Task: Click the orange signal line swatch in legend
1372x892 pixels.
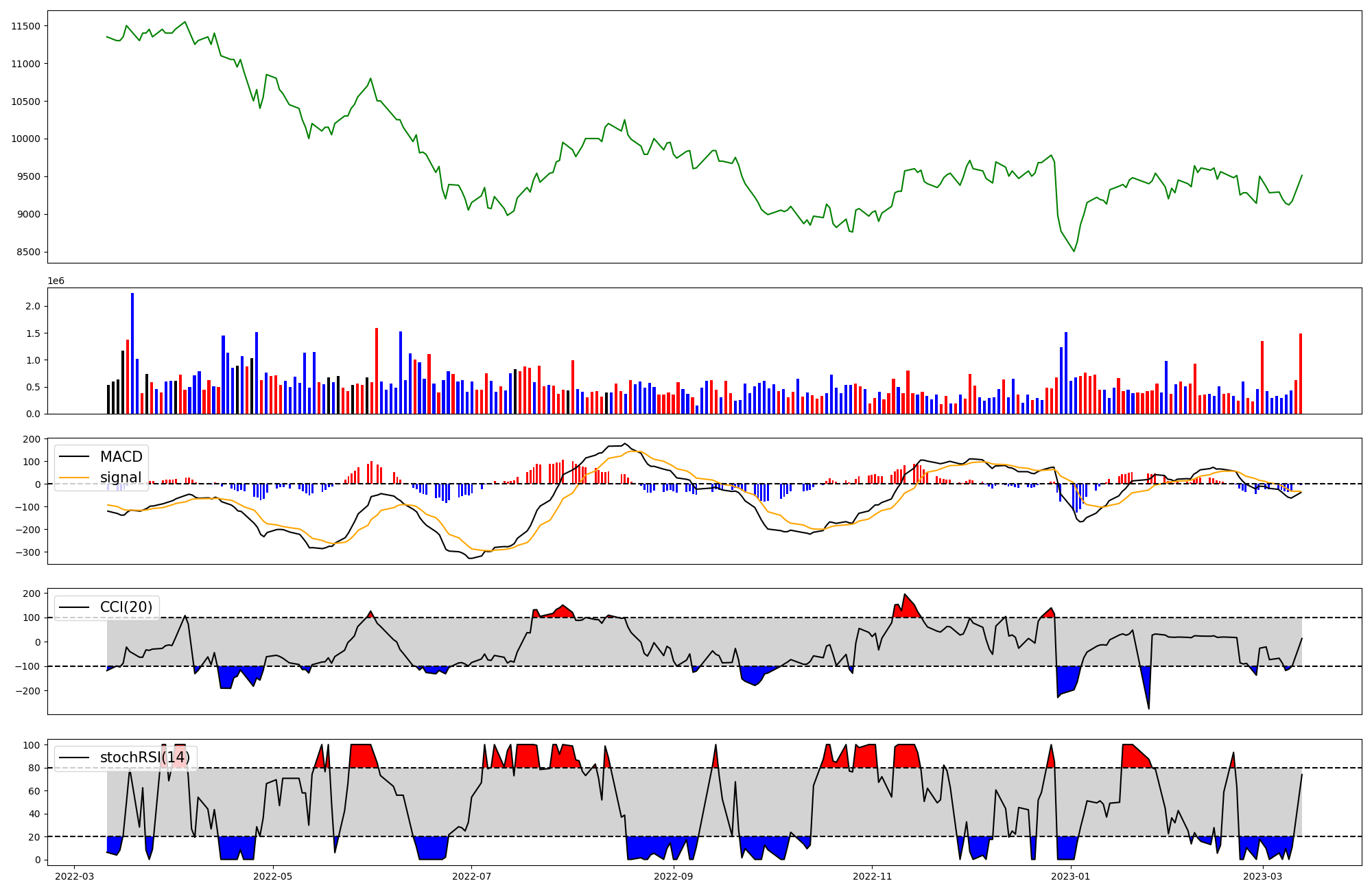Action: [75, 478]
